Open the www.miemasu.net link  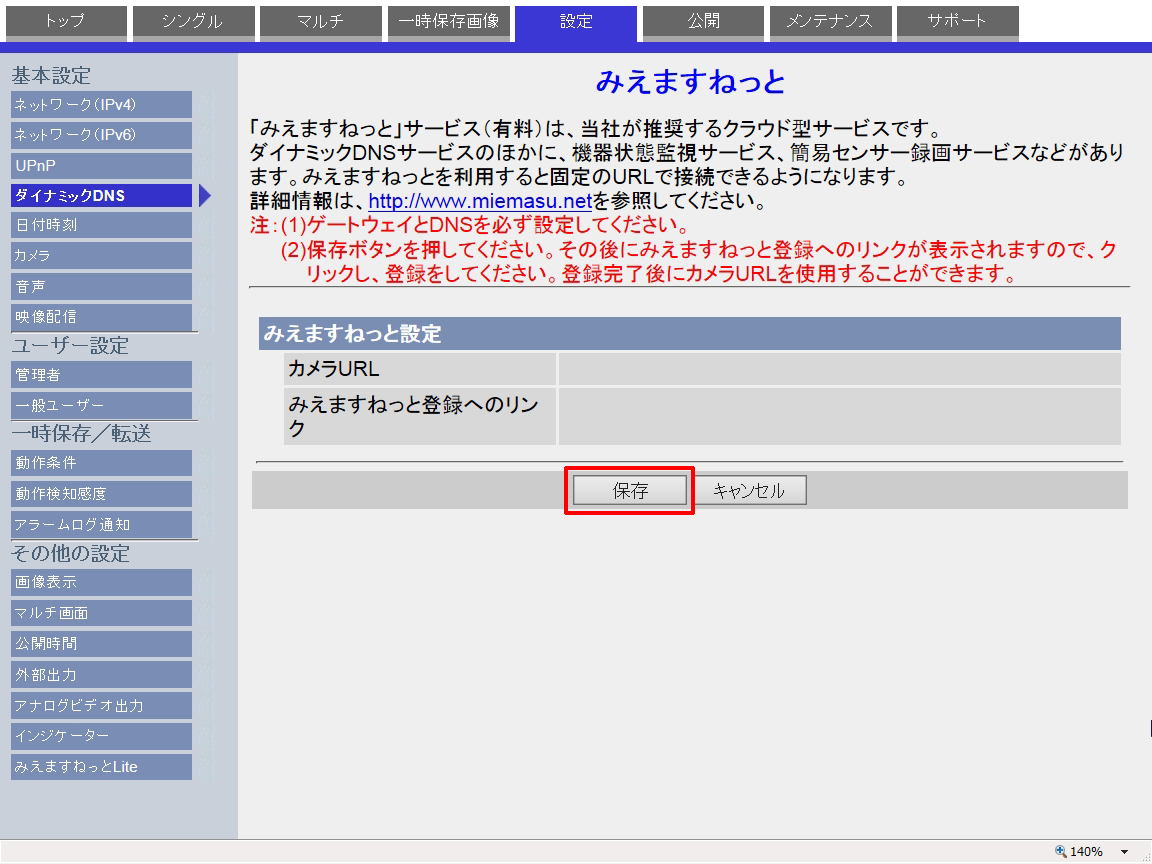coord(480,202)
